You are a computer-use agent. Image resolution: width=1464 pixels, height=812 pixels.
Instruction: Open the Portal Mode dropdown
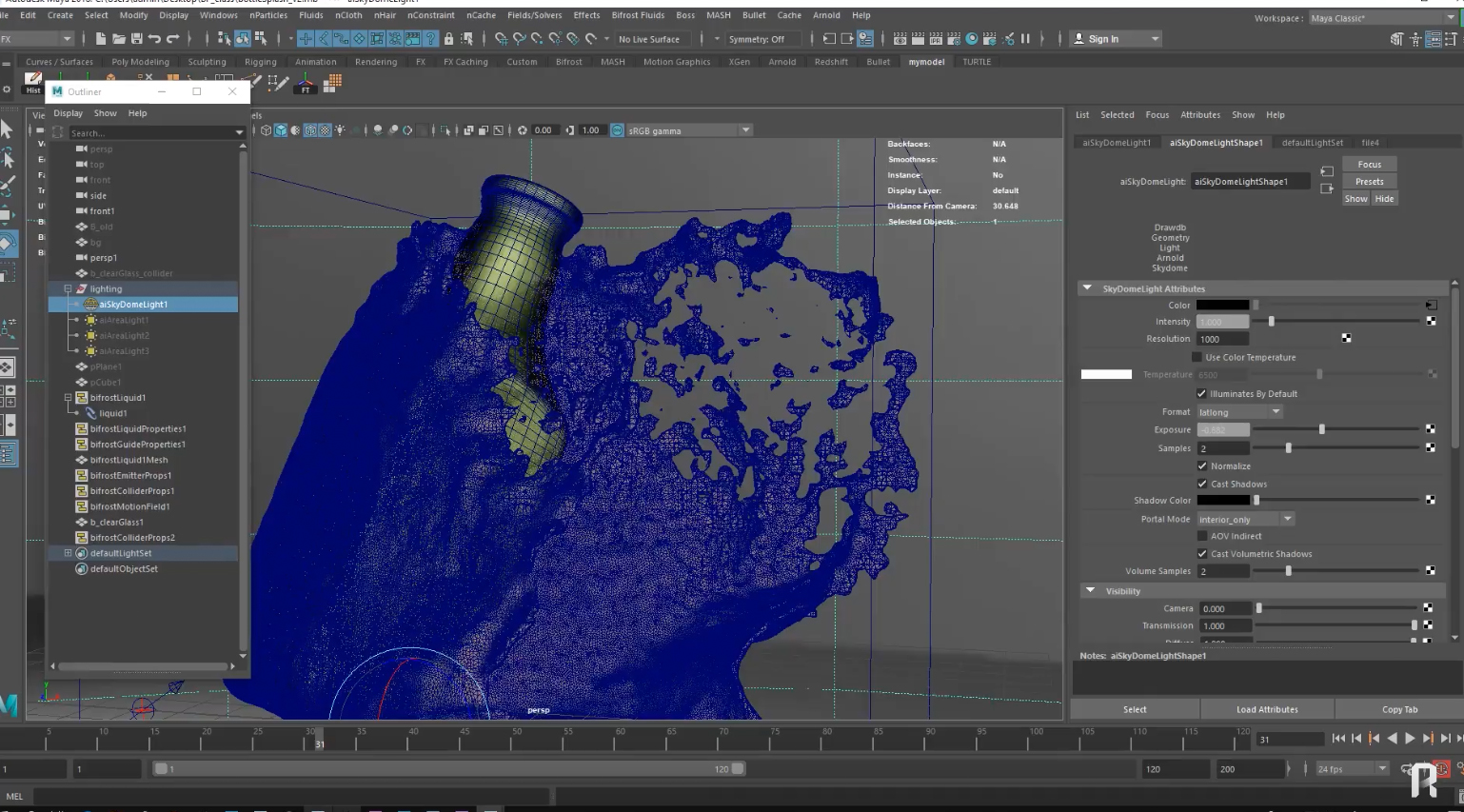[x=1245, y=520]
